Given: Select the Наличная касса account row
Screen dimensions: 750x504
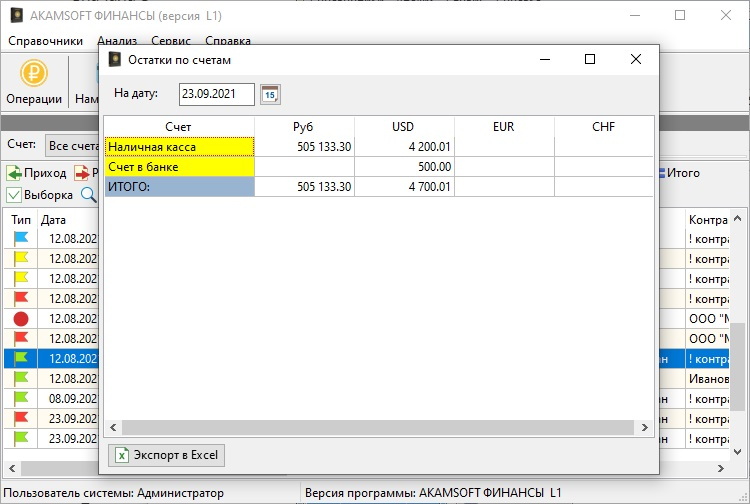Looking at the screenshot, I should [x=180, y=147].
